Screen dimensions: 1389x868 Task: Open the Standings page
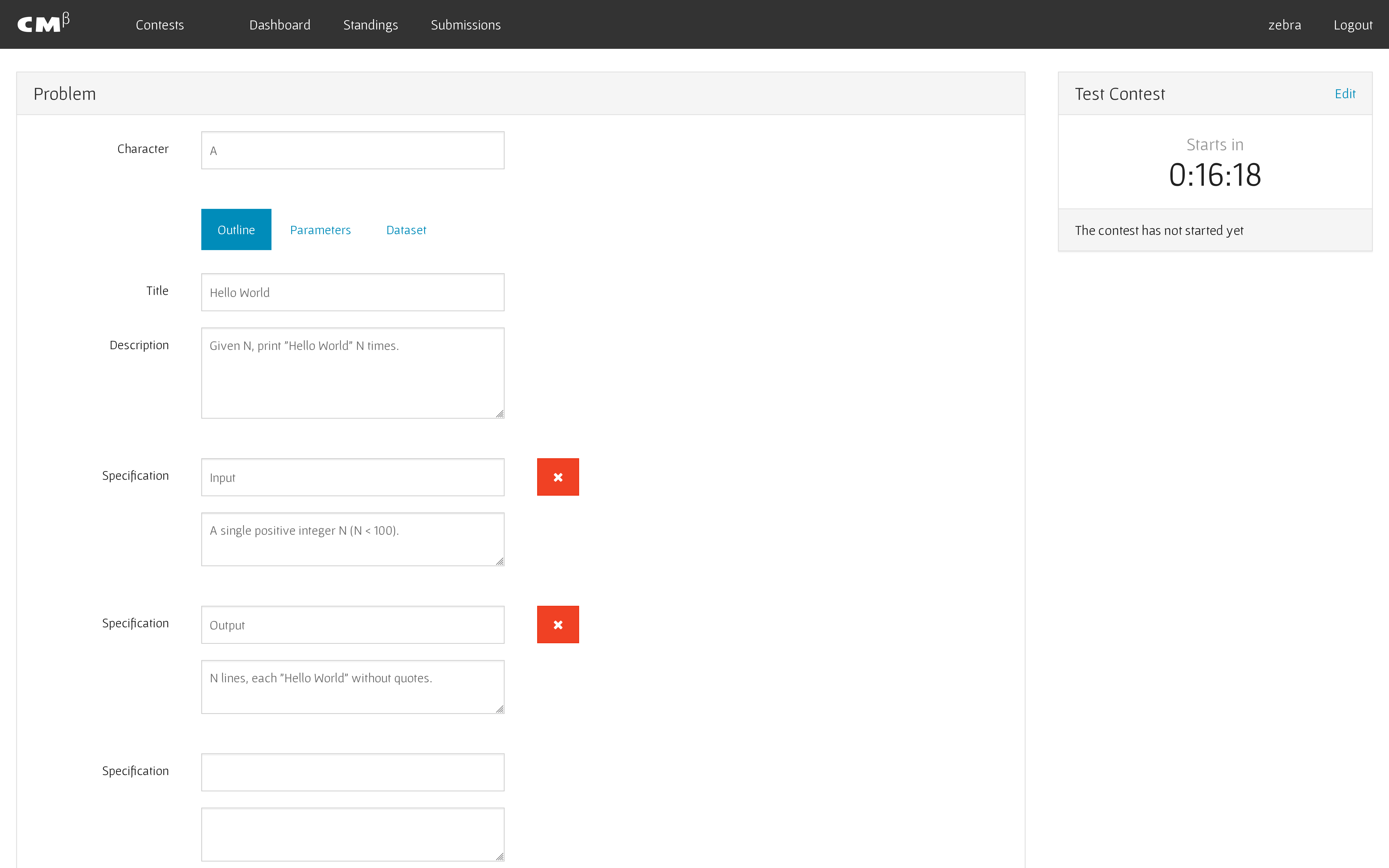370,25
